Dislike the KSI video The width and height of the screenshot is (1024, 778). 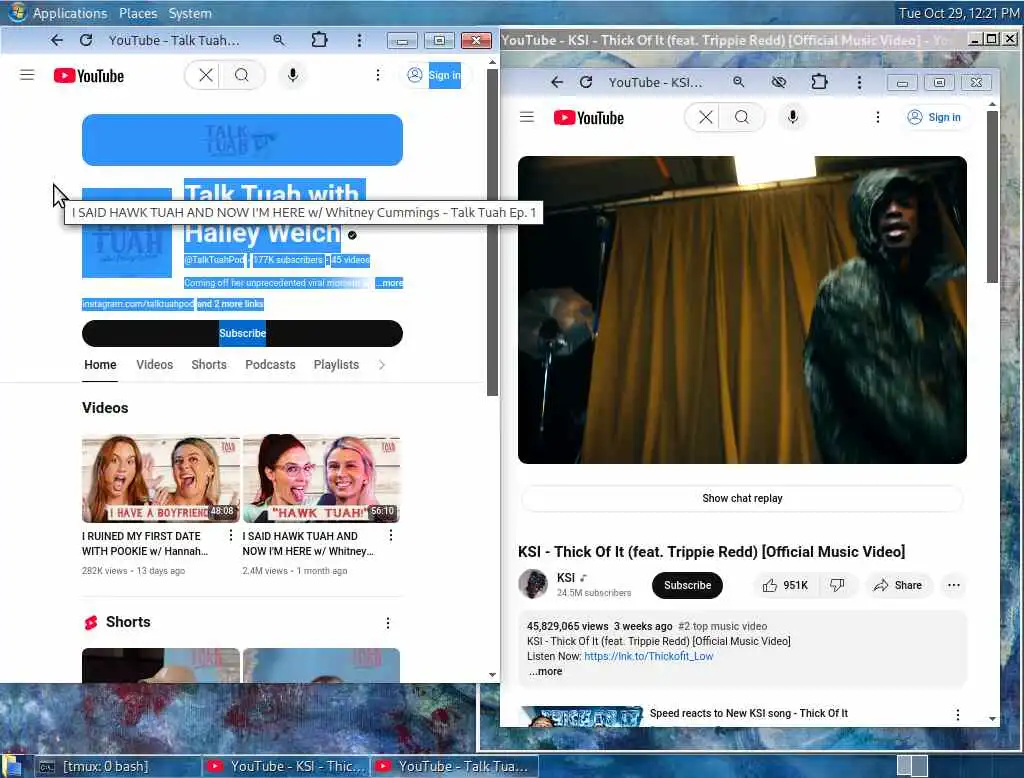837,585
